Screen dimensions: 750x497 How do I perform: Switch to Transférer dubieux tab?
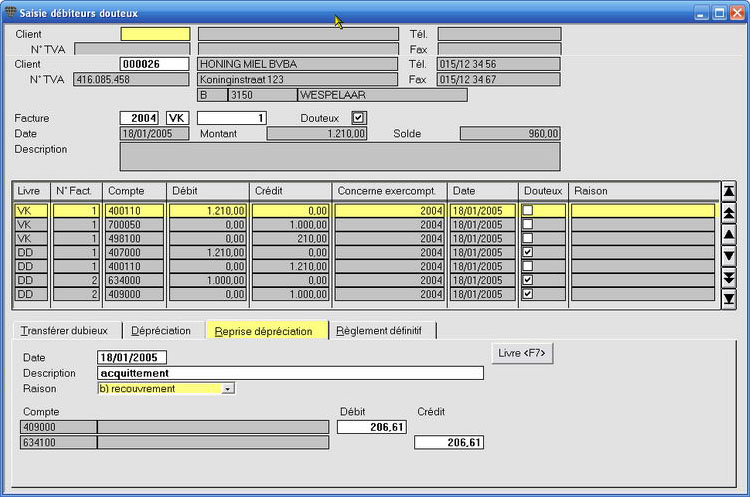(64, 331)
